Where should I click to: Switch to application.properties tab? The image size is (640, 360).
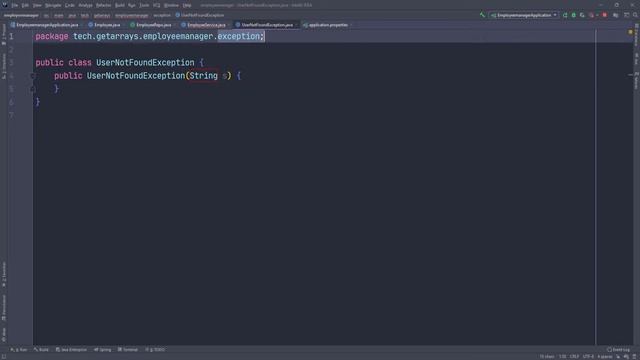point(326,25)
